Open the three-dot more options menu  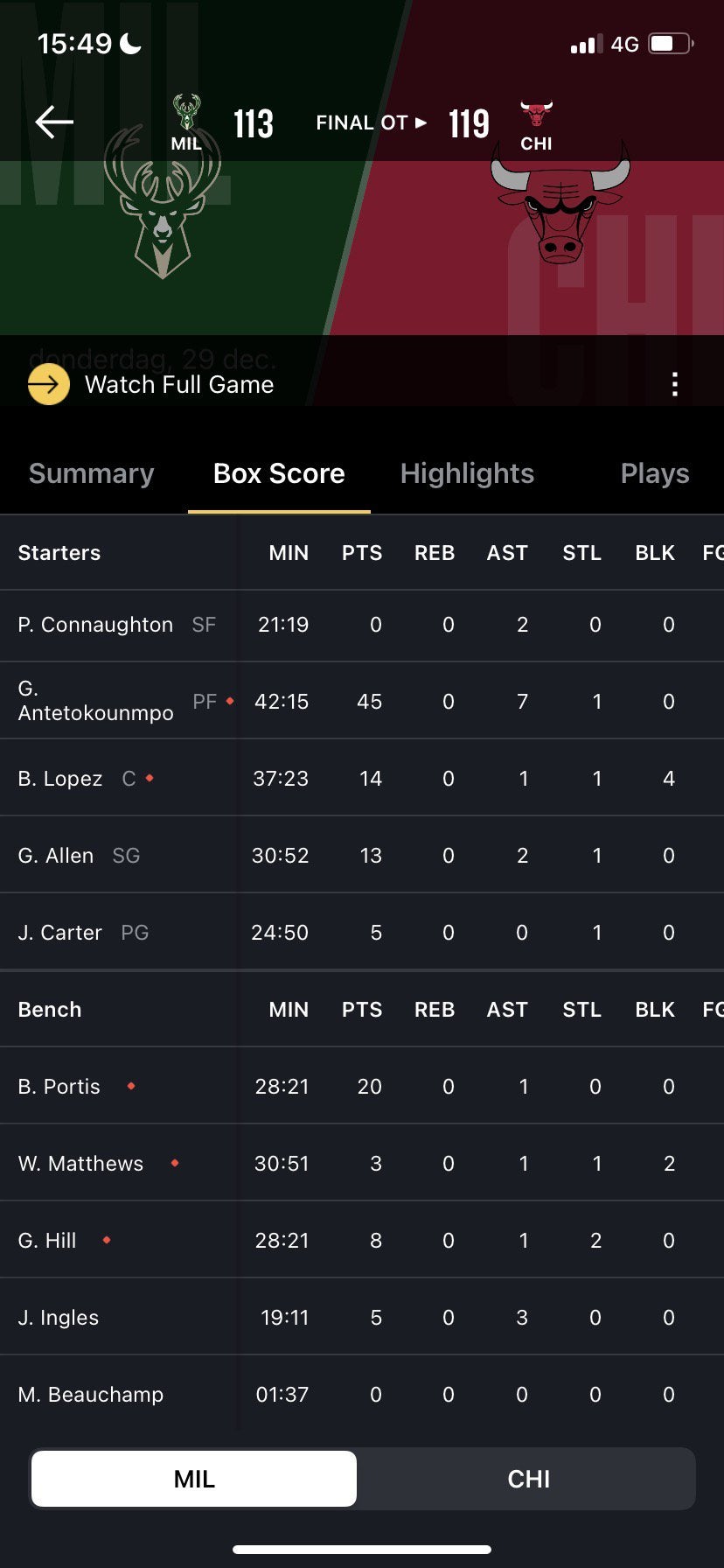(x=674, y=384)
